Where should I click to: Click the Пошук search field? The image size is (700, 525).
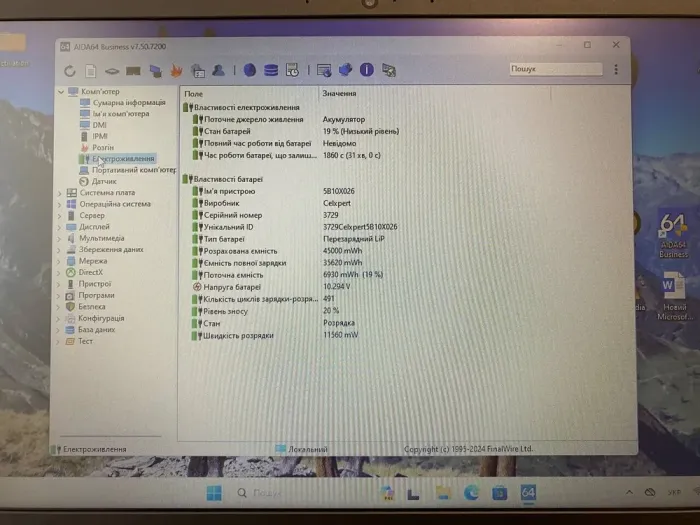[554, 70]
